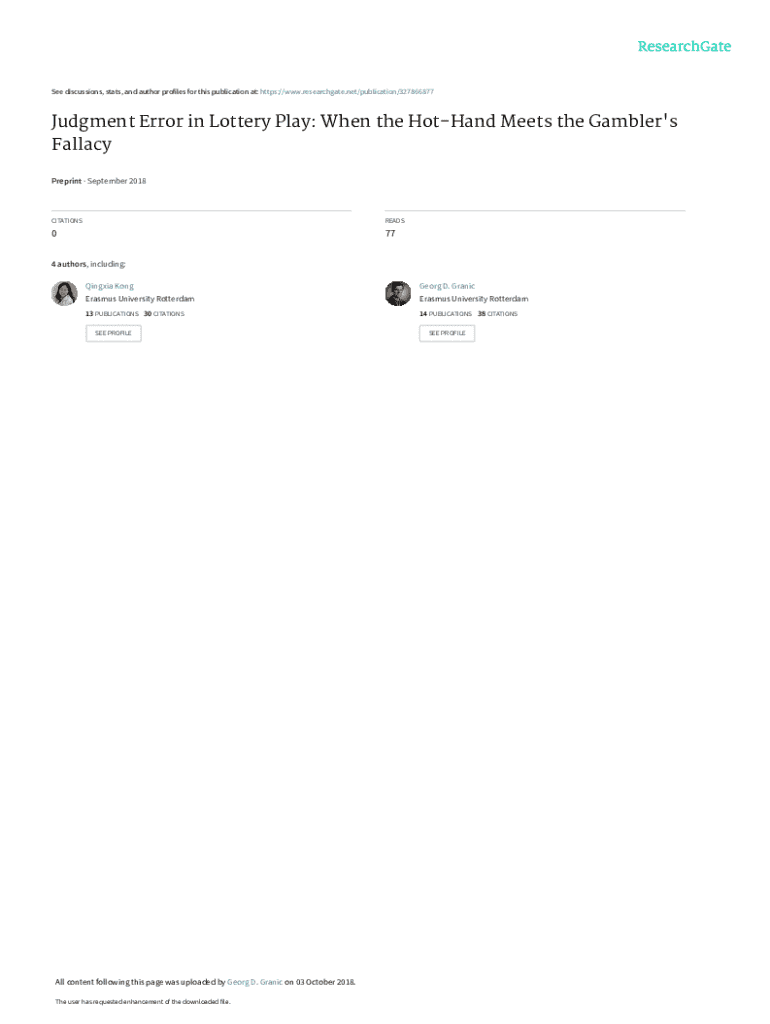Click the Preprint label above the stats
This screenshot has height=1024, width=770.
[x=66, y=181]
